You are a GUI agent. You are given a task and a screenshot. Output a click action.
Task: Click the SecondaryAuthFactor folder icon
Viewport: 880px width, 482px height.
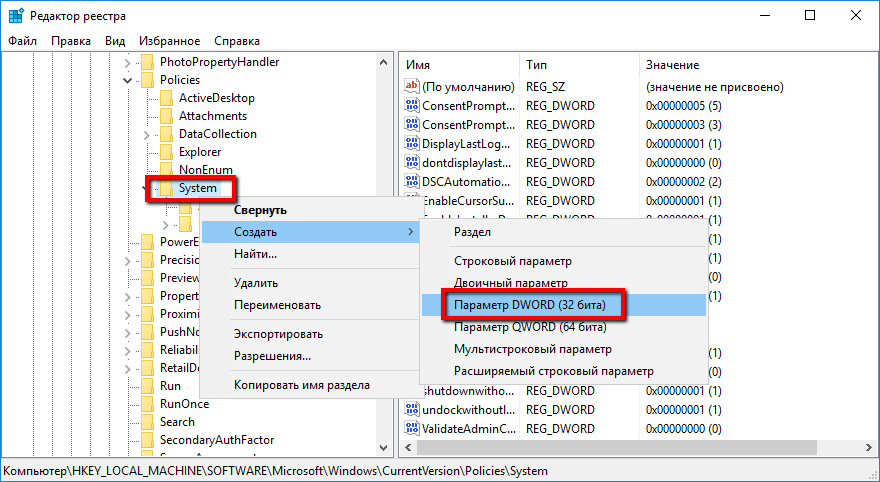pyautogui.click(x=148, y=440)
